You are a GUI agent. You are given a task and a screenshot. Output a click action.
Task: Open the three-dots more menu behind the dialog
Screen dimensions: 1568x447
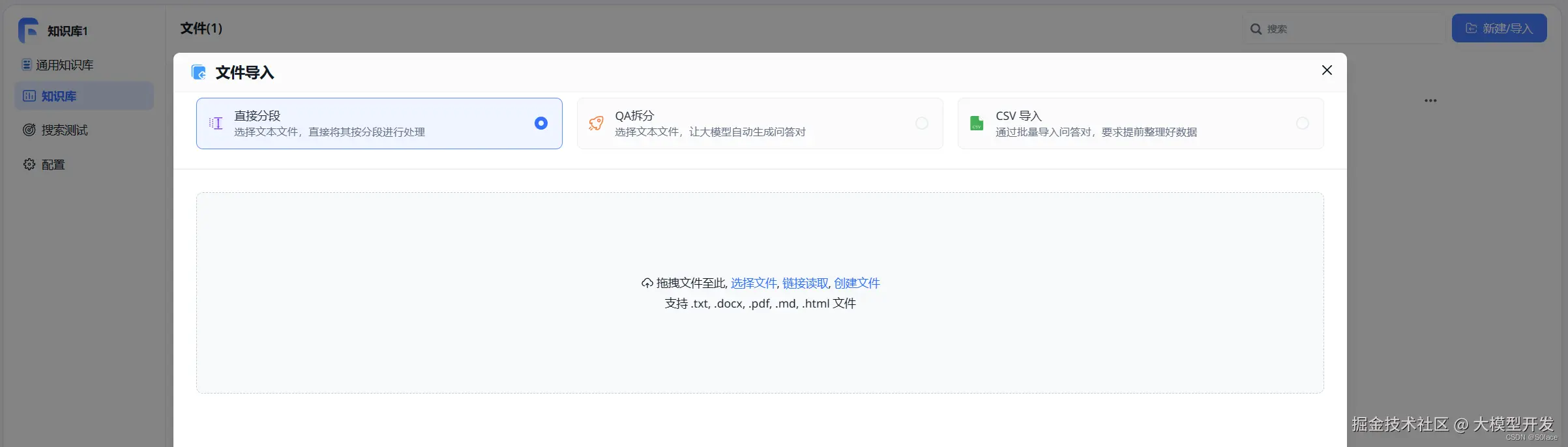[1430, 100]
